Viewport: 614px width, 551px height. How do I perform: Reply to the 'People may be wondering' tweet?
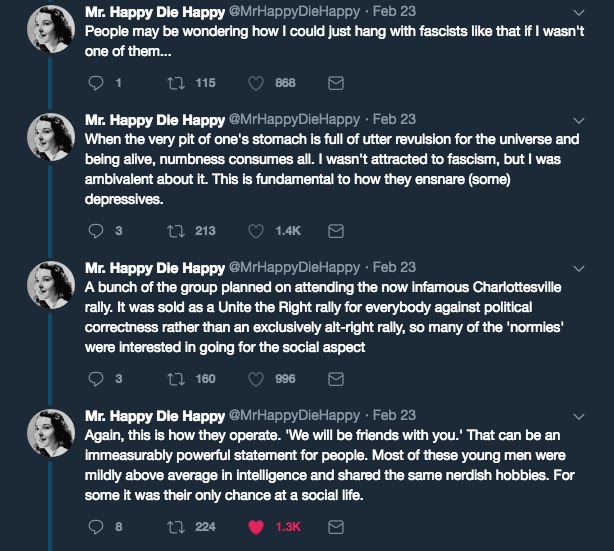[96, 83]
